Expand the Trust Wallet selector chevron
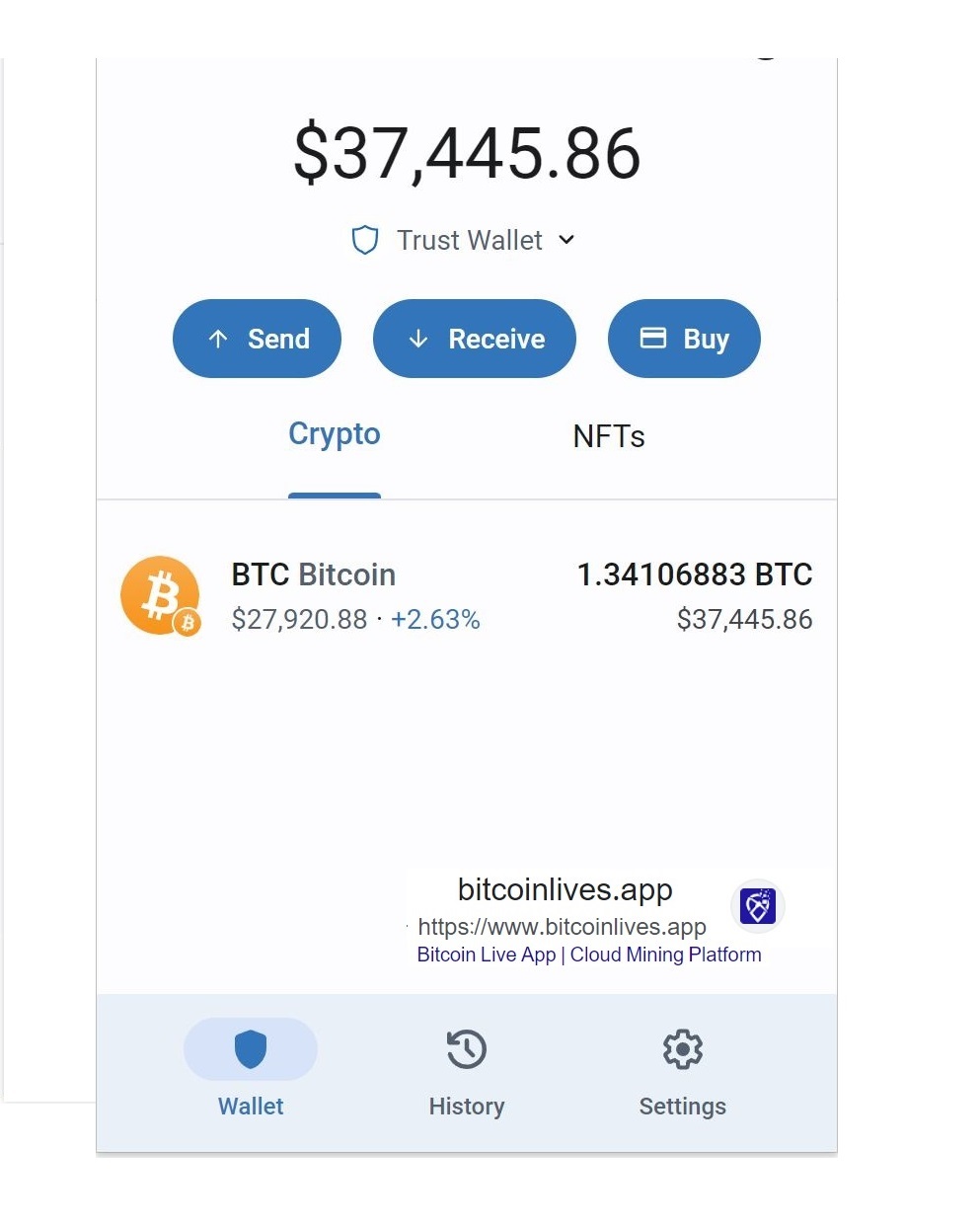This screenshot has width=980, height=1224. (x=566, y=240)
